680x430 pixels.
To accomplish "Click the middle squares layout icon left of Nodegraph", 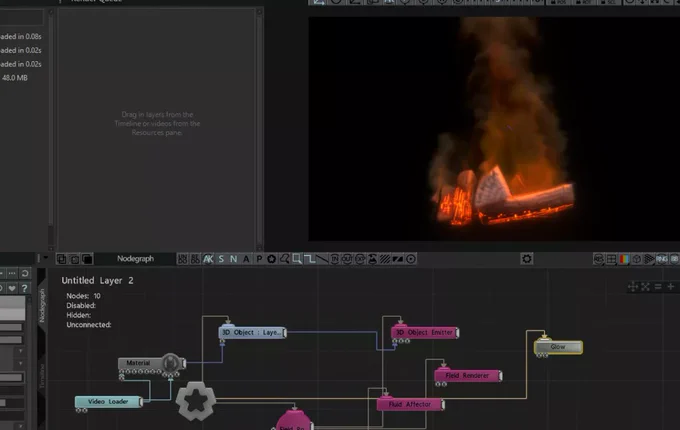I will (75, 259).
